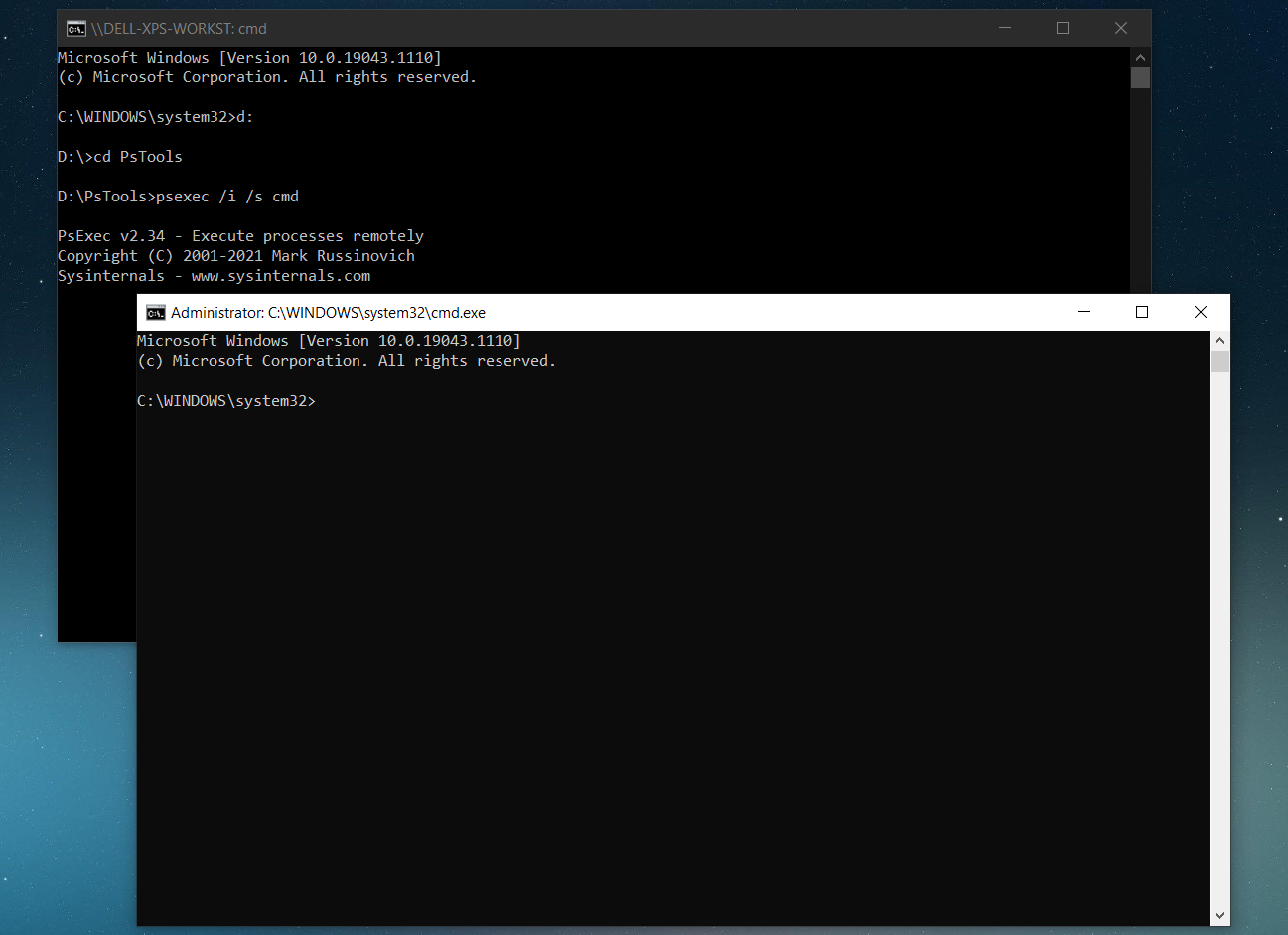1288x935 pixels.
Task: Close the Administrator cmd.exe window
Action: click(x=1201, y=312)
